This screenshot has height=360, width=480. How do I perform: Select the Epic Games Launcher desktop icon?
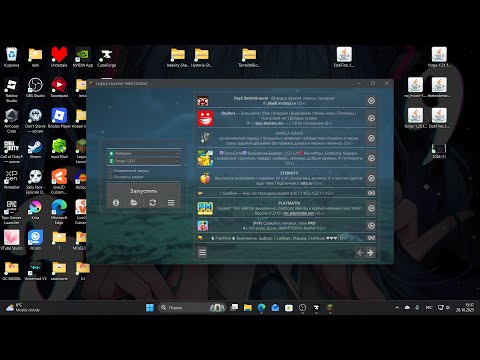(11, 212)
